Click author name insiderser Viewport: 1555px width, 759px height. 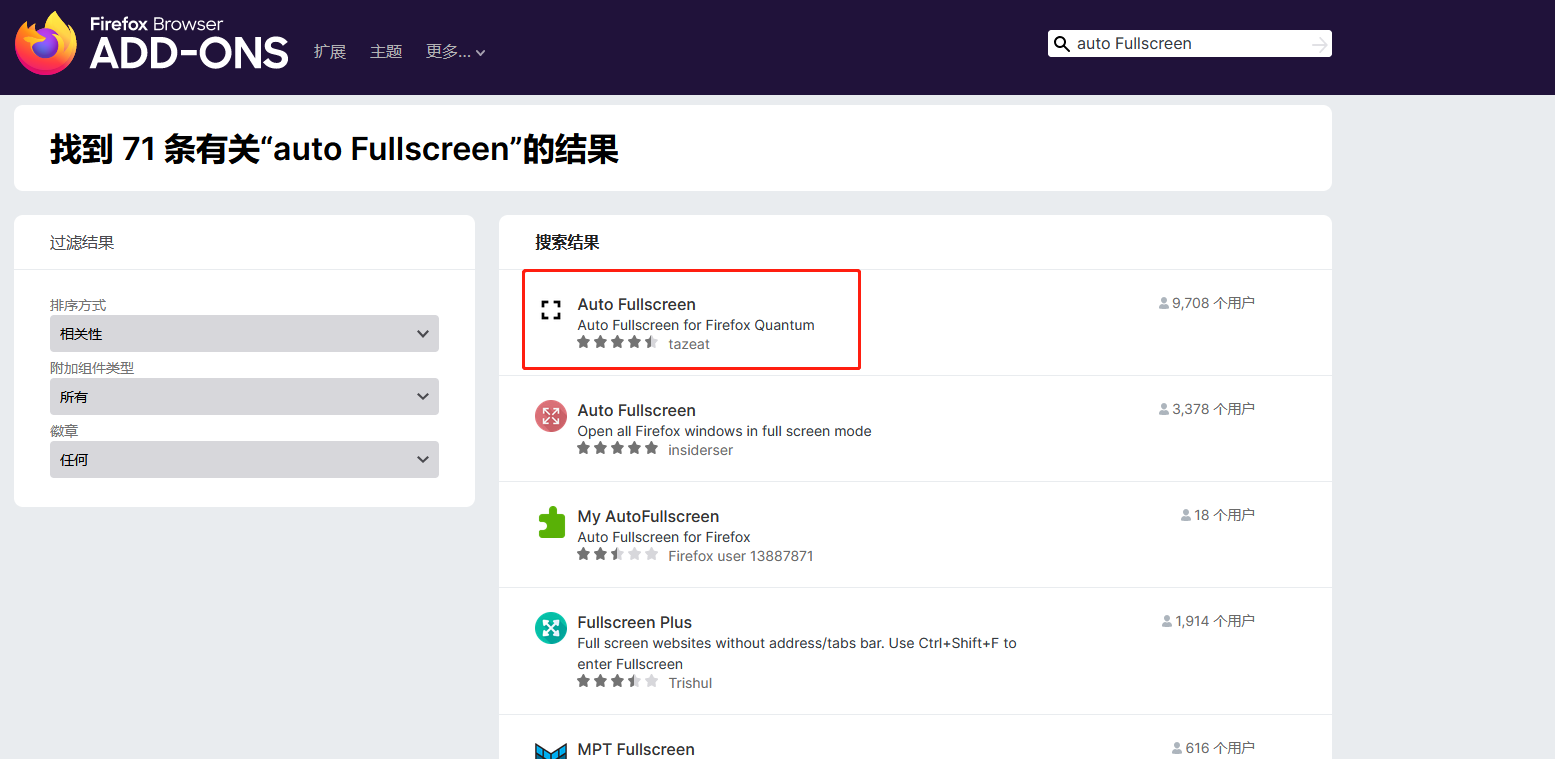(700, 450)
